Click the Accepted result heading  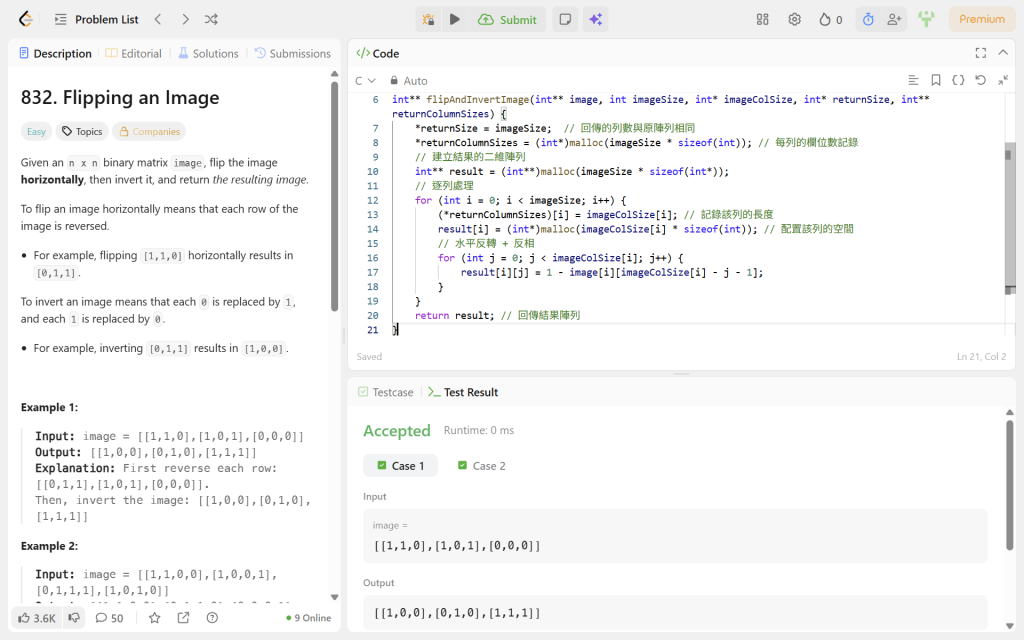tap(396, 430)
